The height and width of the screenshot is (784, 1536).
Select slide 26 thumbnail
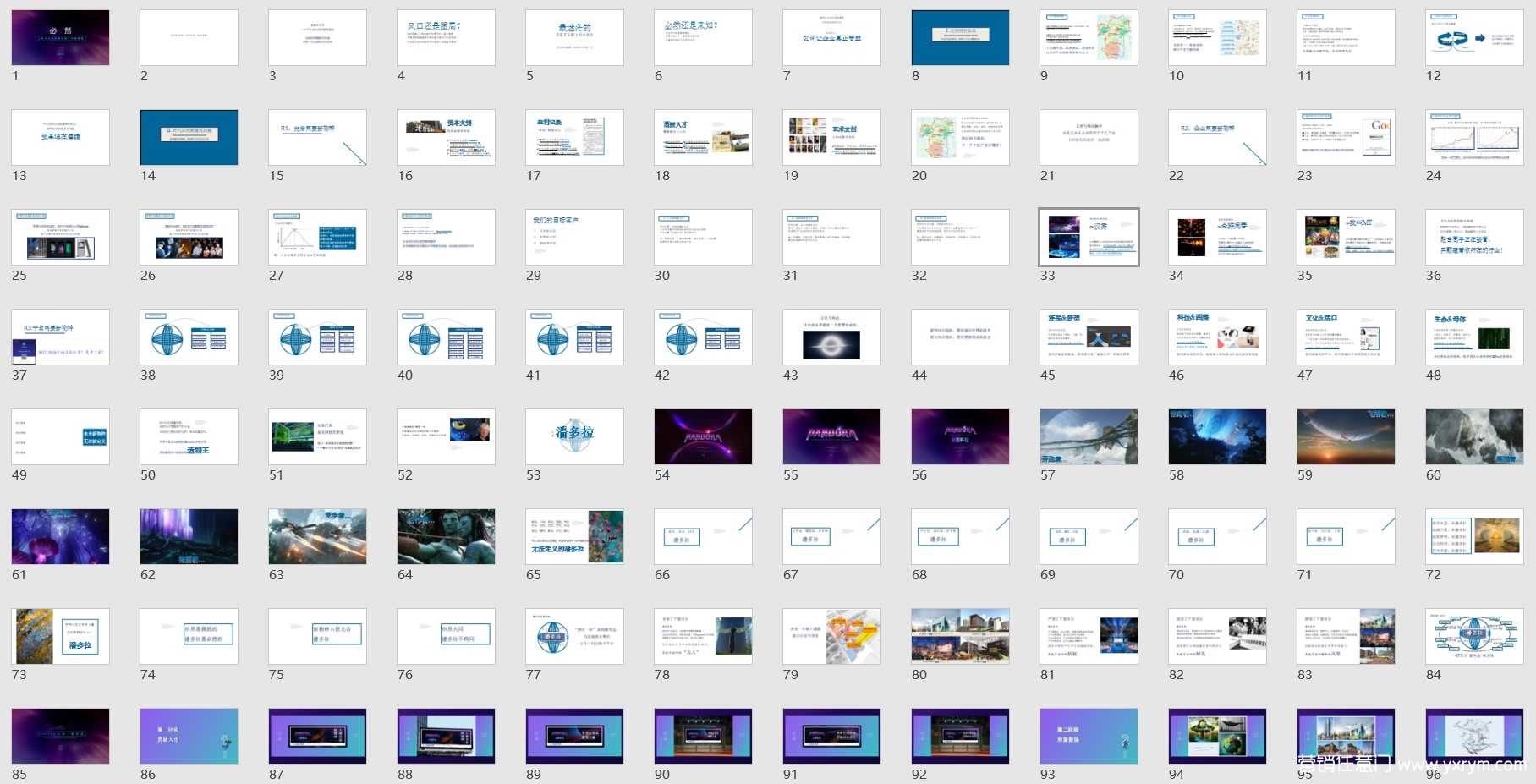pyautogui.click(x=189, y=237)
